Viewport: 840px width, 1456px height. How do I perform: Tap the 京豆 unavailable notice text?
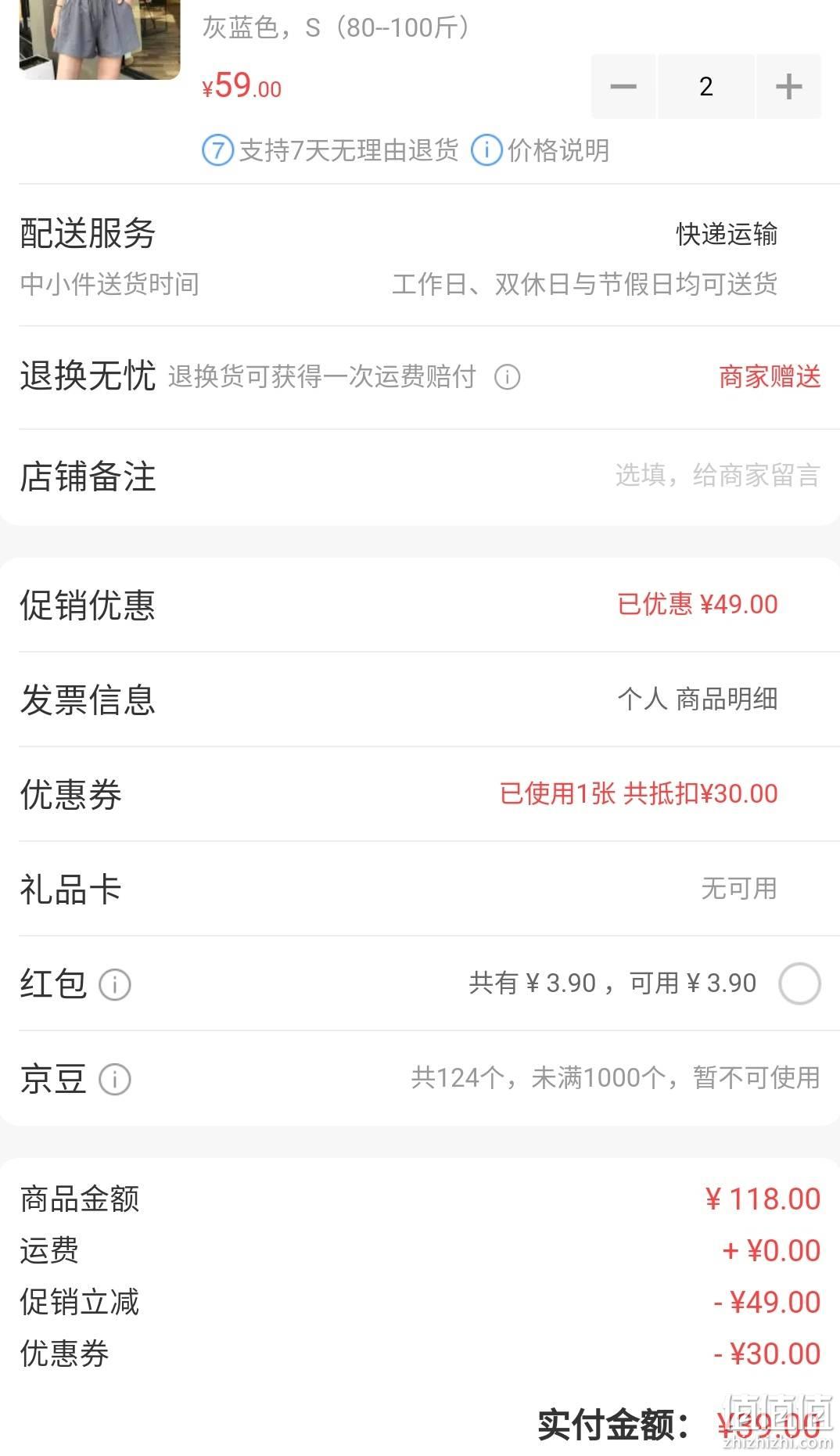616,1078
